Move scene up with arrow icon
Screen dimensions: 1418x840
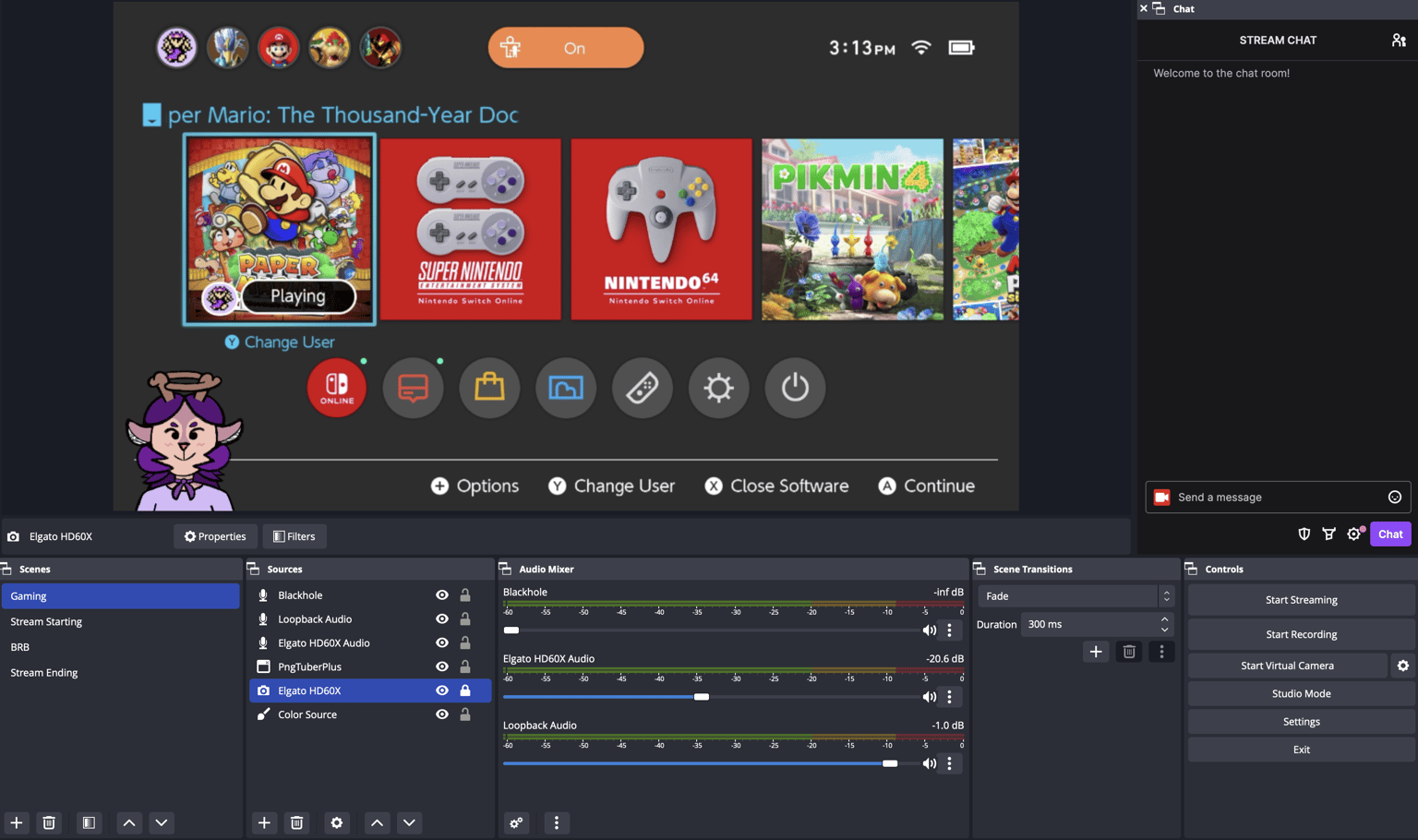click(129, 822)
